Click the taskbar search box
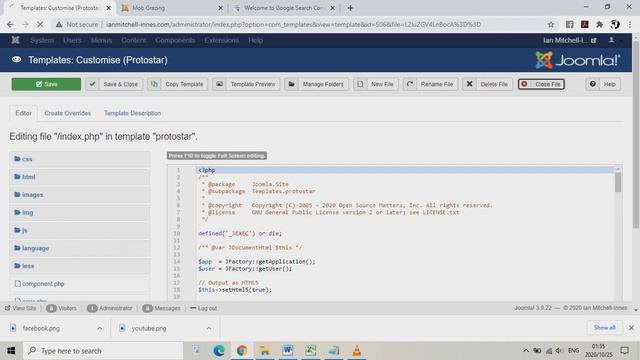 click(103, 351)
